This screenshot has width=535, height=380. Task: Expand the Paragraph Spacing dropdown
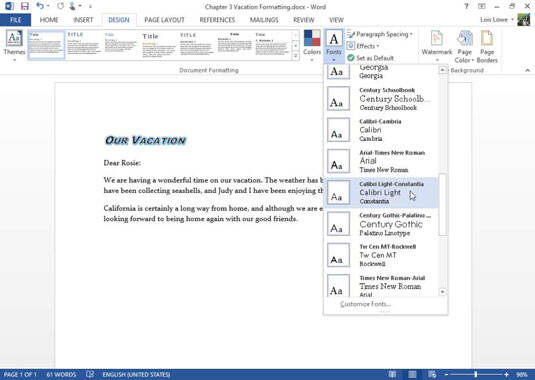pyautogui.click(x=380, y=34)
